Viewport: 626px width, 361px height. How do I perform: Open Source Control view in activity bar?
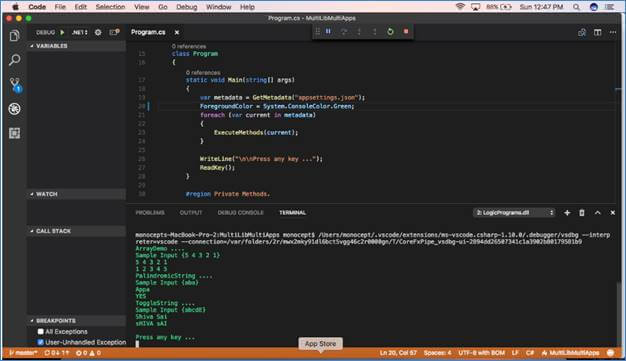pos(15,85)
